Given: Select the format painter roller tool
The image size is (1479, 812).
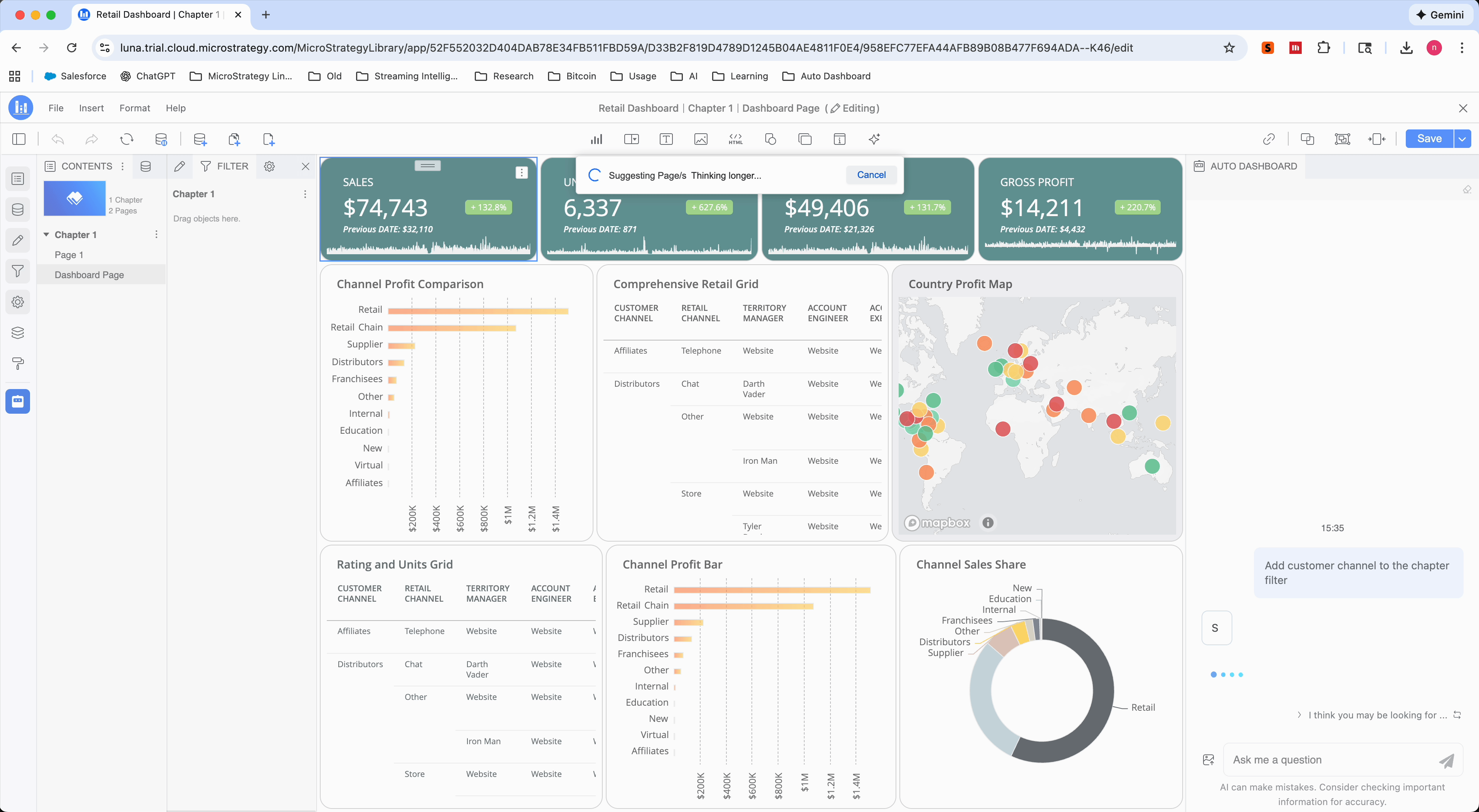Looking at the screenshot, I should pyautogui.click(x=18, y=363).
